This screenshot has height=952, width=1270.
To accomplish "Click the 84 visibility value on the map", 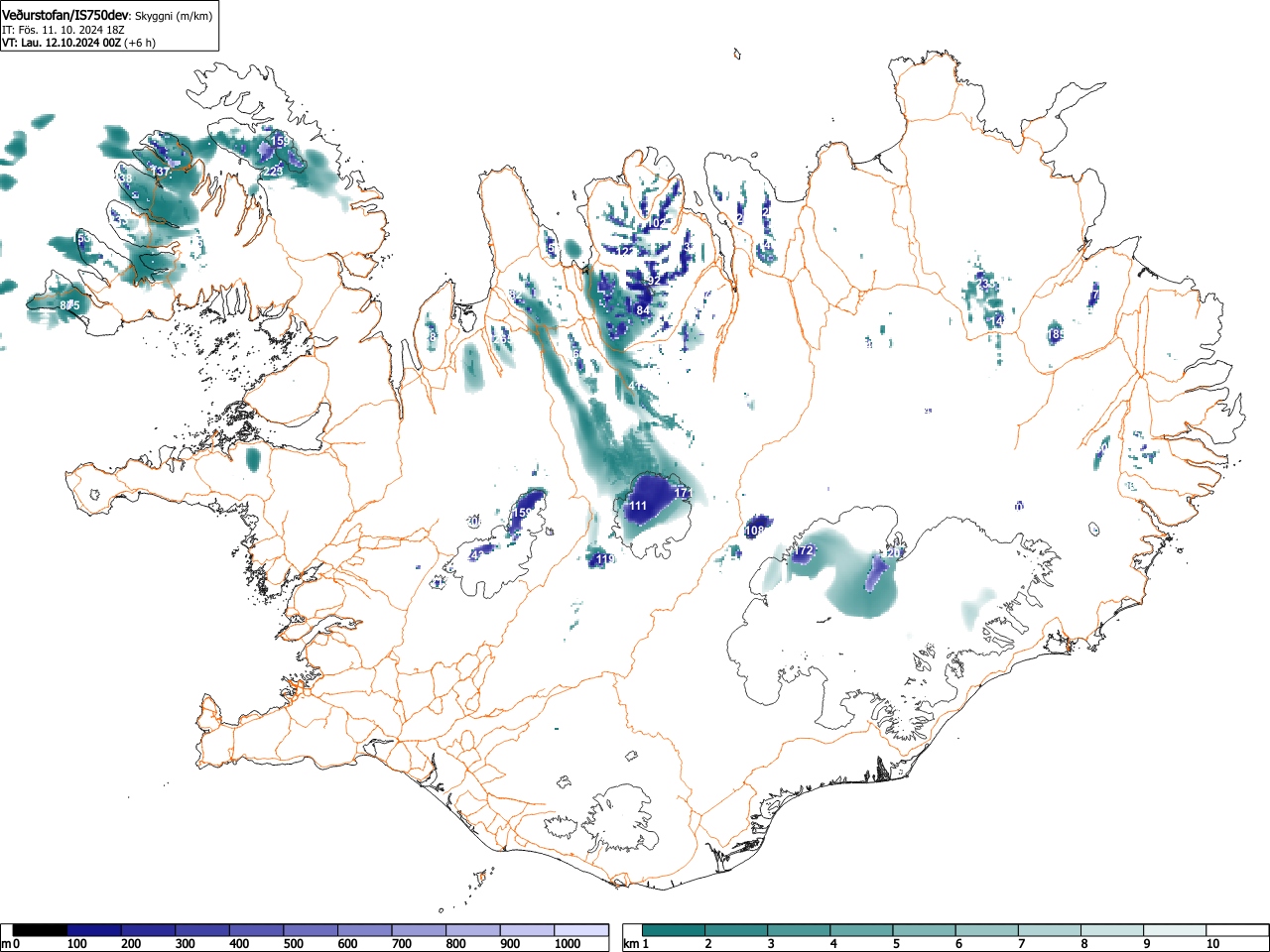I will [643, 310].
